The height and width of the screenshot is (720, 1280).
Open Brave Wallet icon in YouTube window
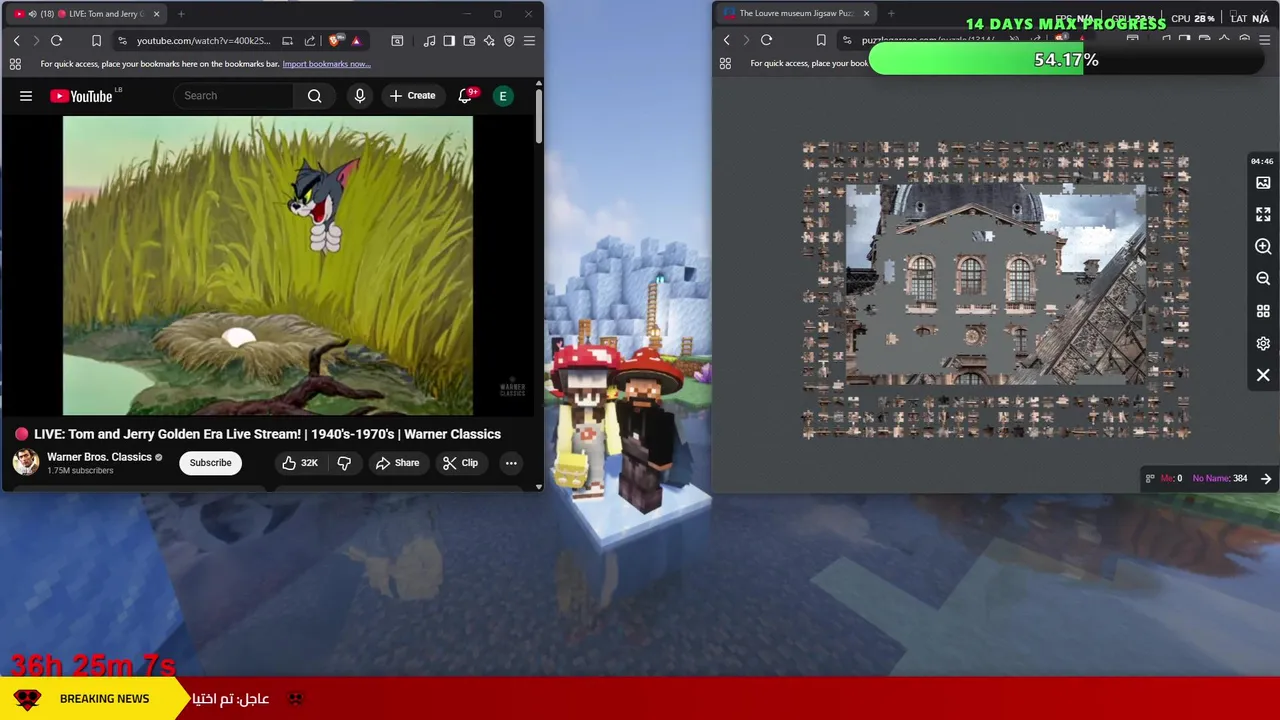tap(469, 41)
